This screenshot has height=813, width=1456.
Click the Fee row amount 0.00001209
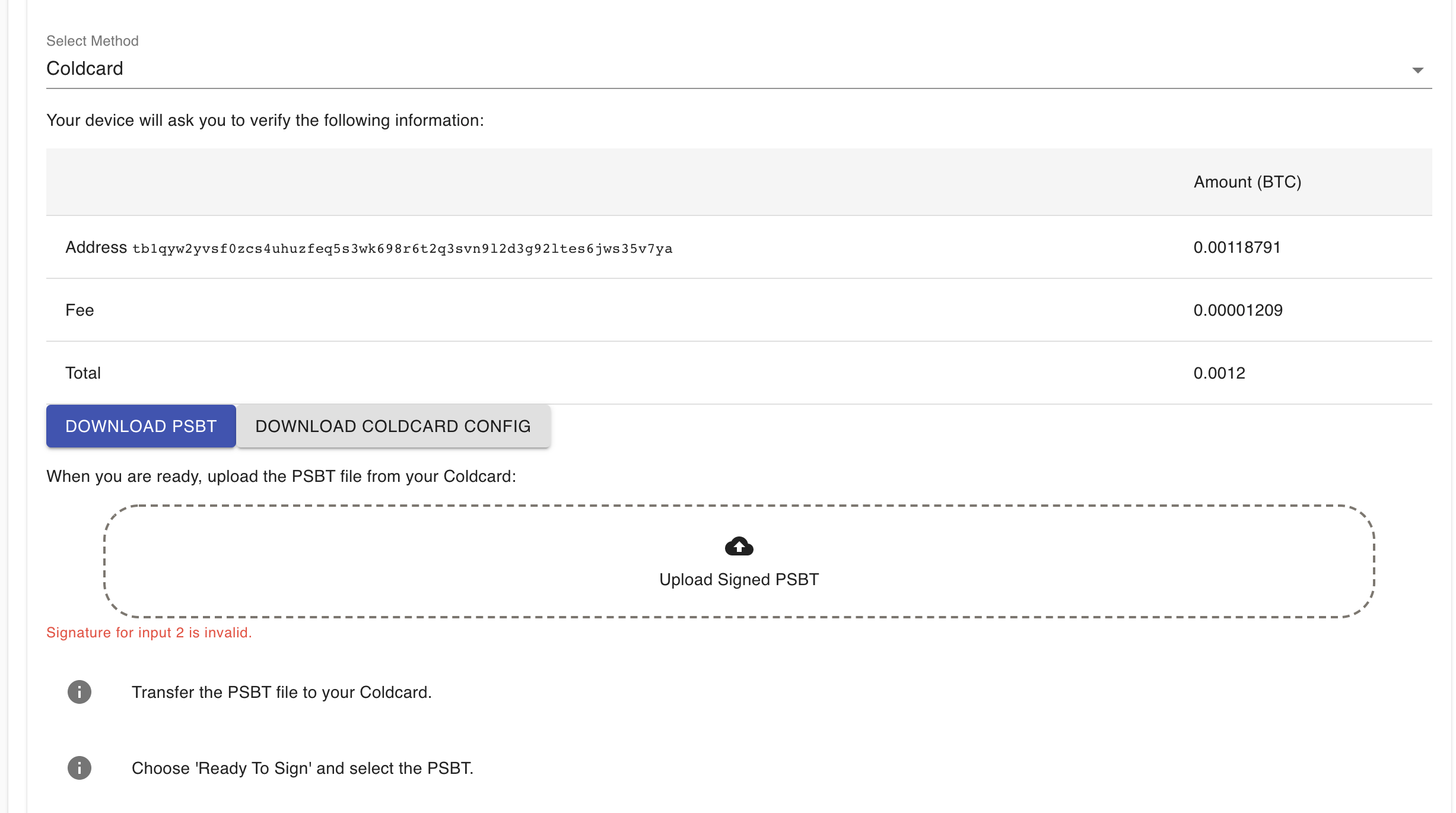(x=1238, y=310)
